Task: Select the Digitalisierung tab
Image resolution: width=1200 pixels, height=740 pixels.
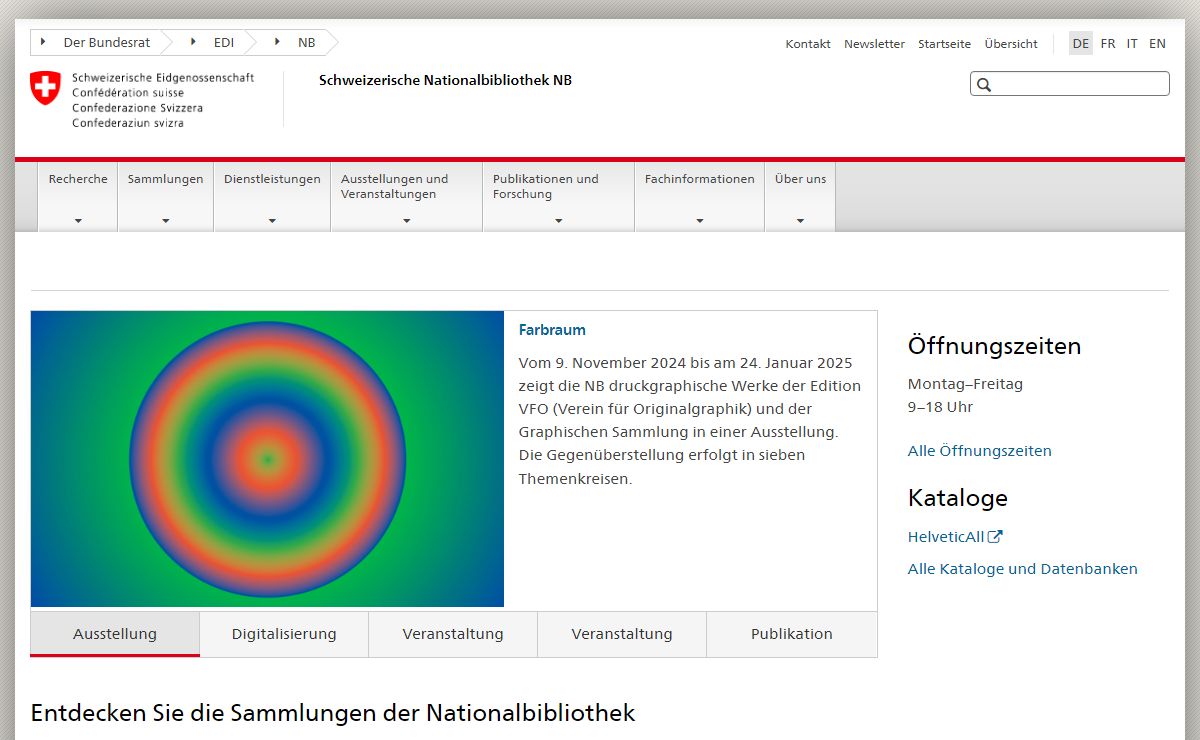Action: (x=284, y=634)
